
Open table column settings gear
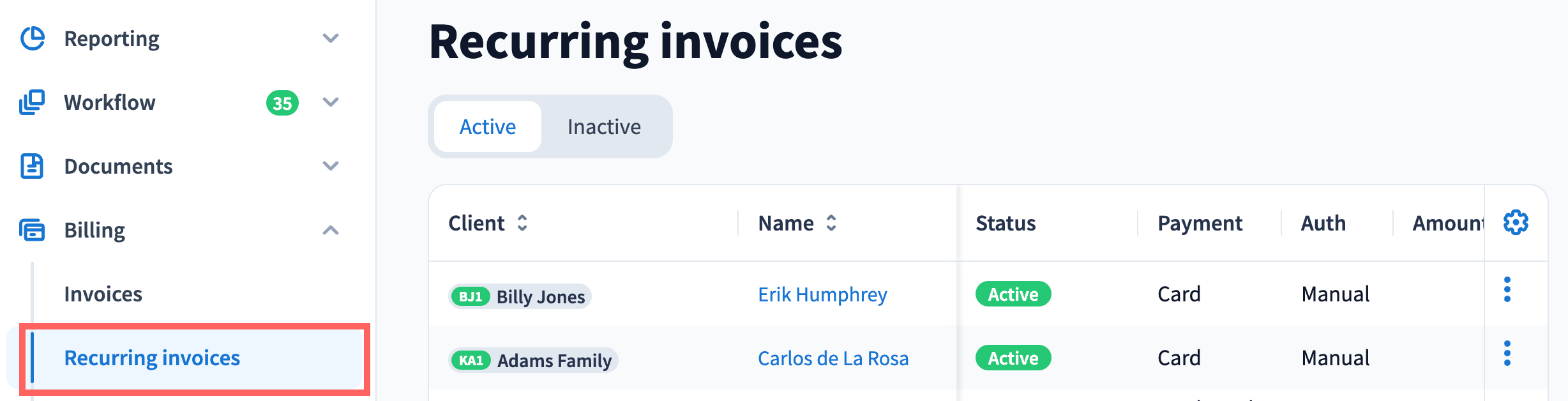tap(1516, 222)
